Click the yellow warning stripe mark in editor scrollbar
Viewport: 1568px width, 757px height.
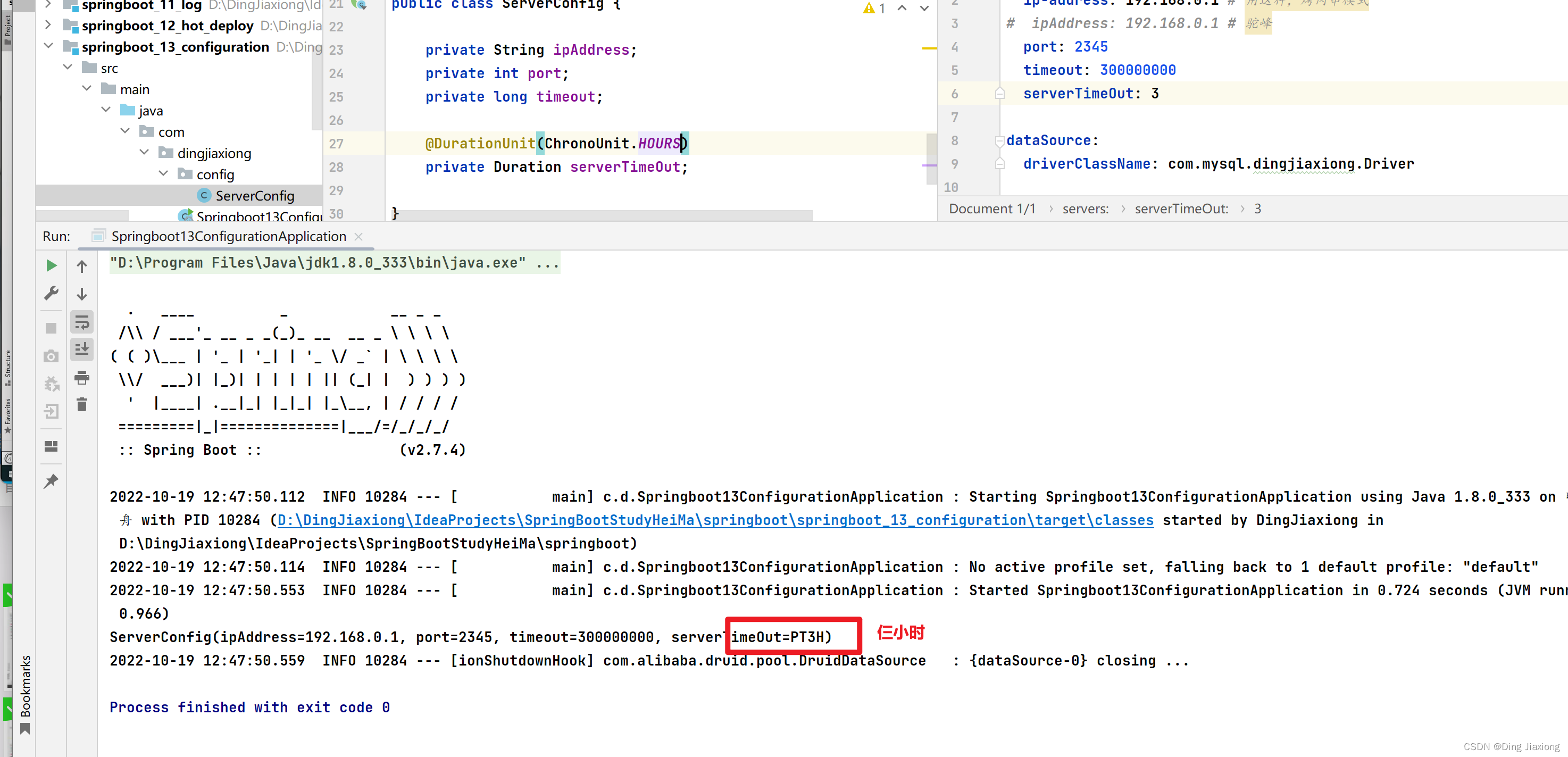tap(930, 48)
